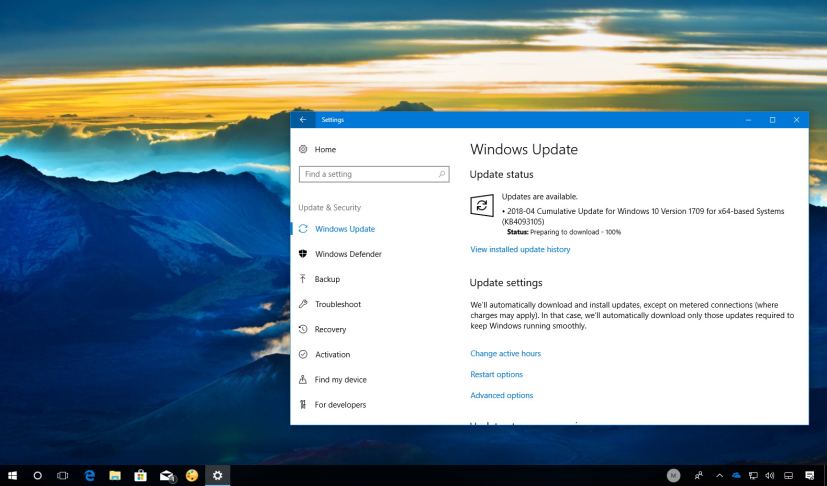Click the Troubleshoot wrench icon

(303, 304)
